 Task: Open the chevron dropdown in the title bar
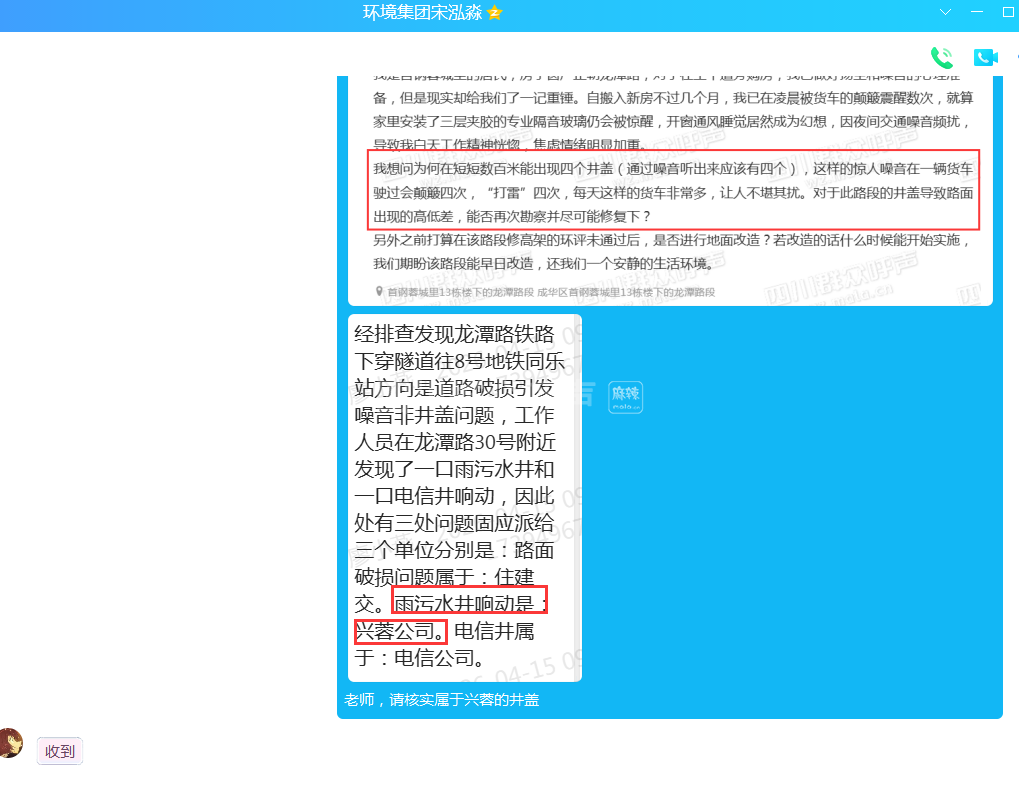[945, 12]
